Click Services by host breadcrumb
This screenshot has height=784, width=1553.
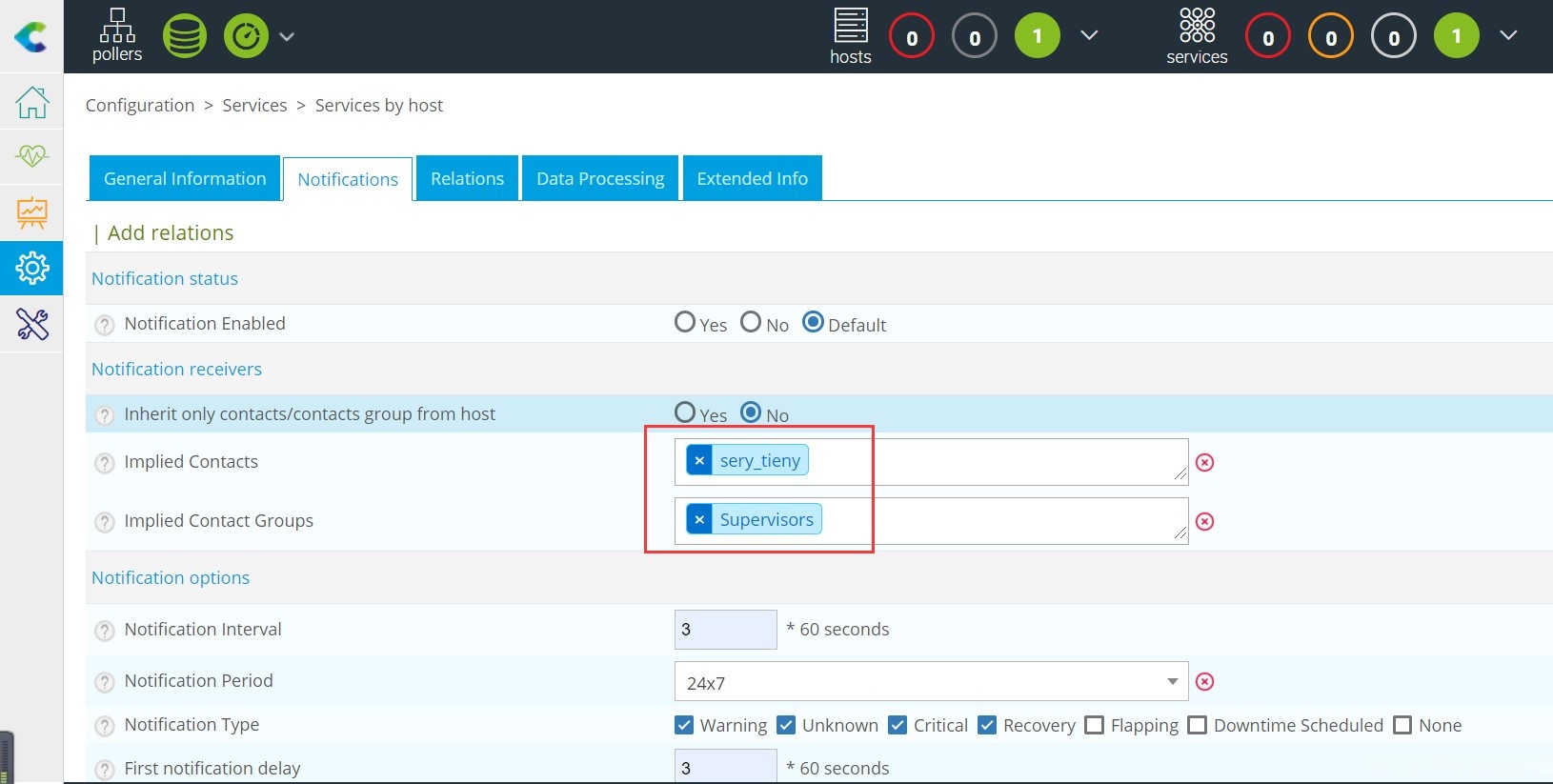[x=379, y=105]
